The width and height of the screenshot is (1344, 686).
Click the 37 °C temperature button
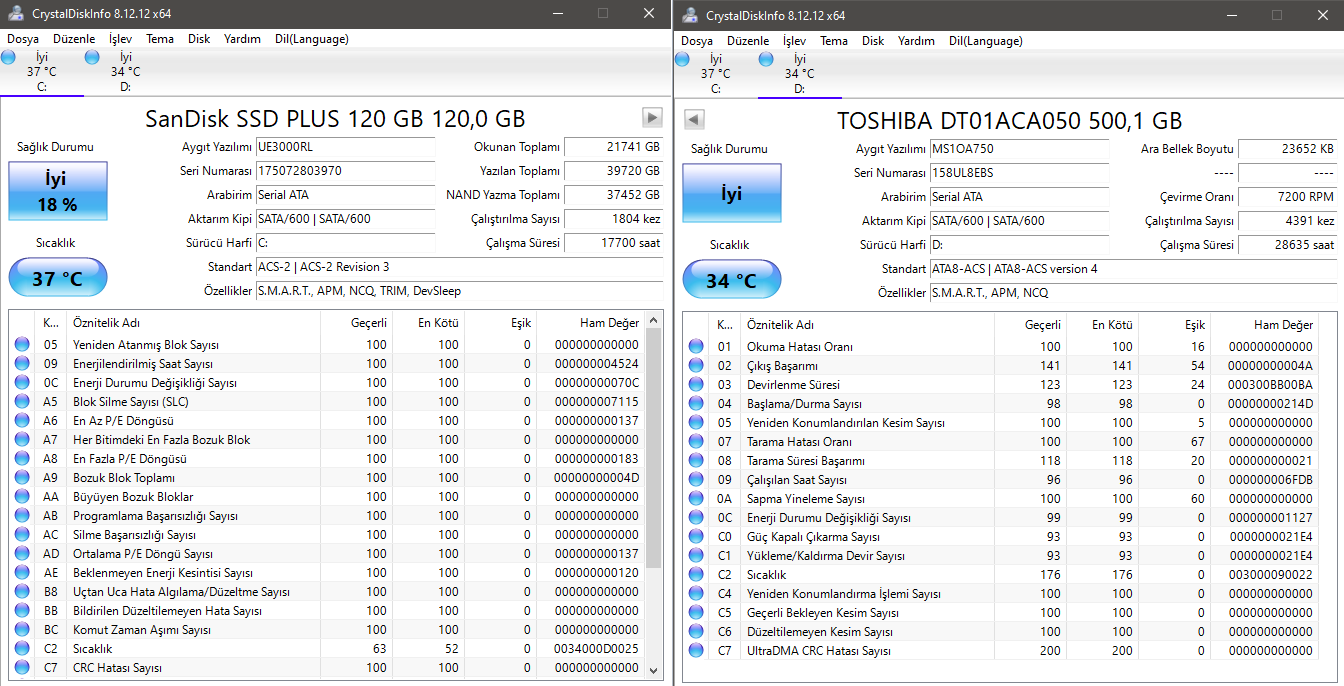pos(57,278)
